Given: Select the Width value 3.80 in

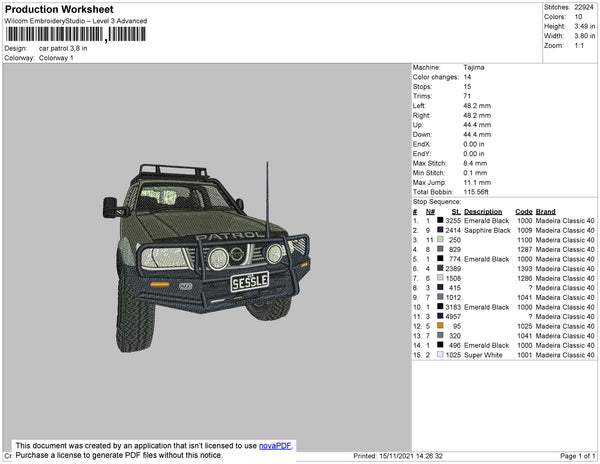Looking at the screenshot, I should click(x=584, y=36).
